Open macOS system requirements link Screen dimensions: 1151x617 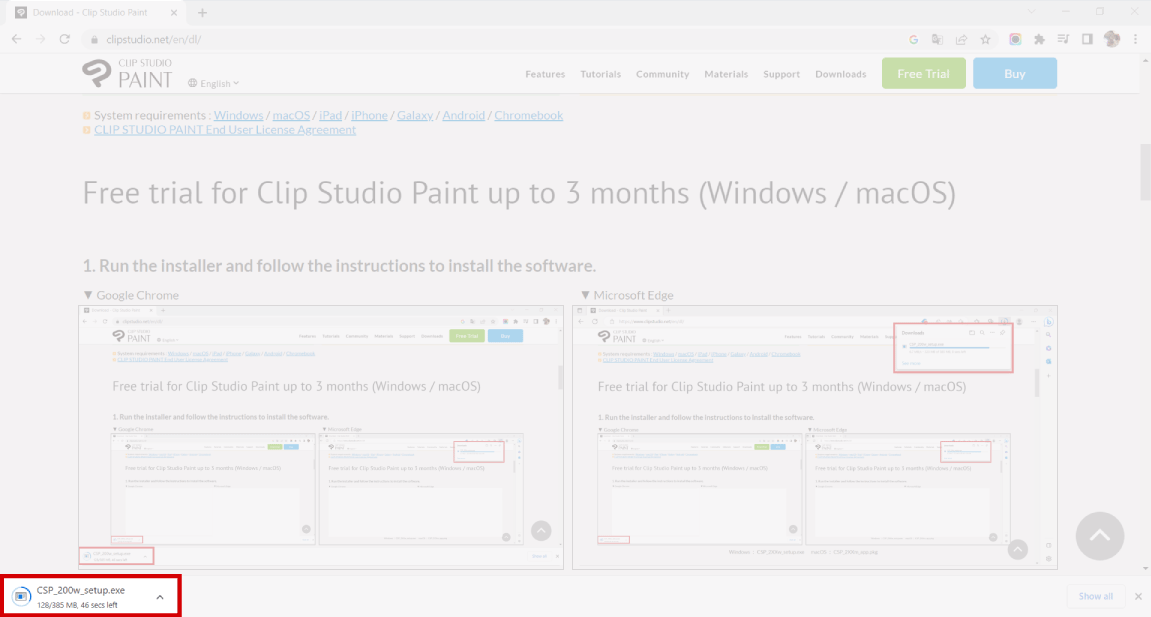(x=291, y=115)
